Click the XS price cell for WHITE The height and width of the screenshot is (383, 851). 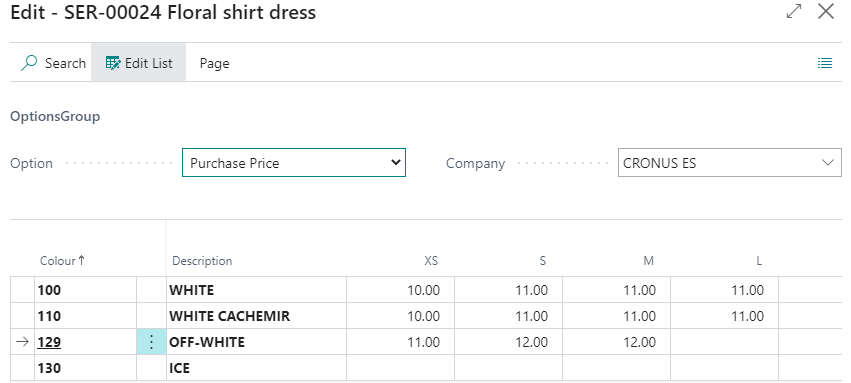401,290
